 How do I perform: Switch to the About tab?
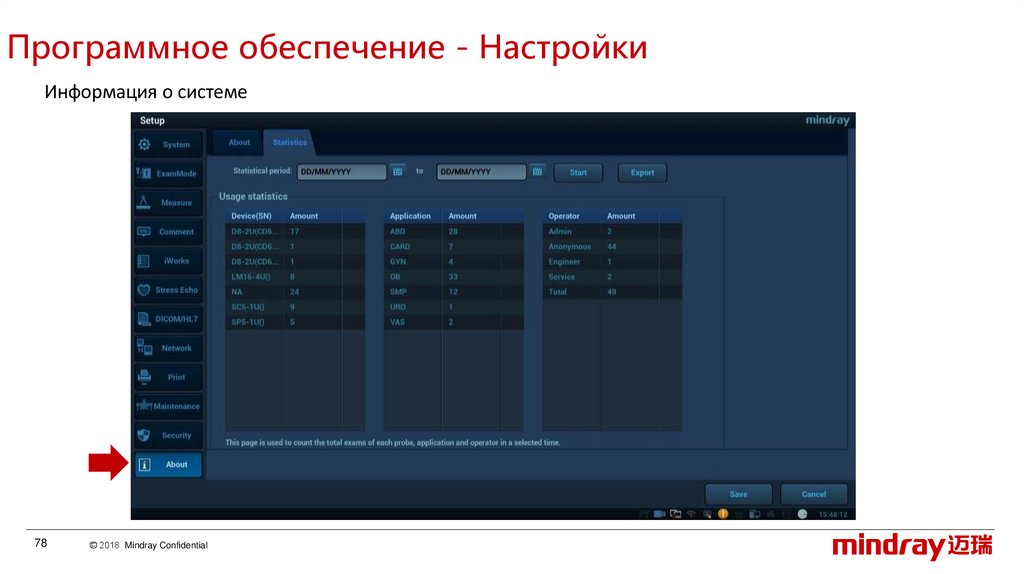pos(239,142)
